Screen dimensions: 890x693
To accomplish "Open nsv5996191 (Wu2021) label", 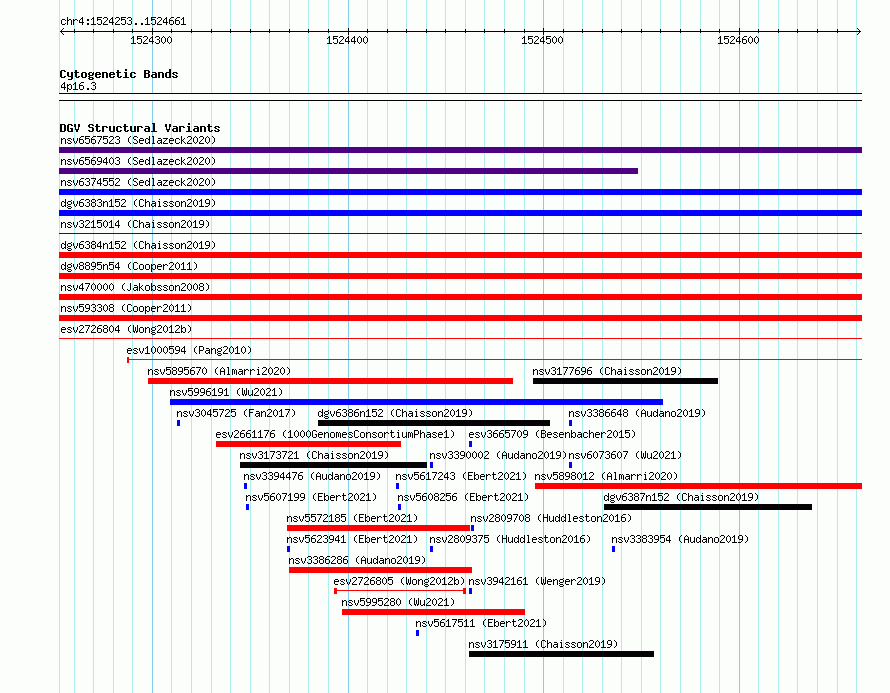I will pos(226,392).
